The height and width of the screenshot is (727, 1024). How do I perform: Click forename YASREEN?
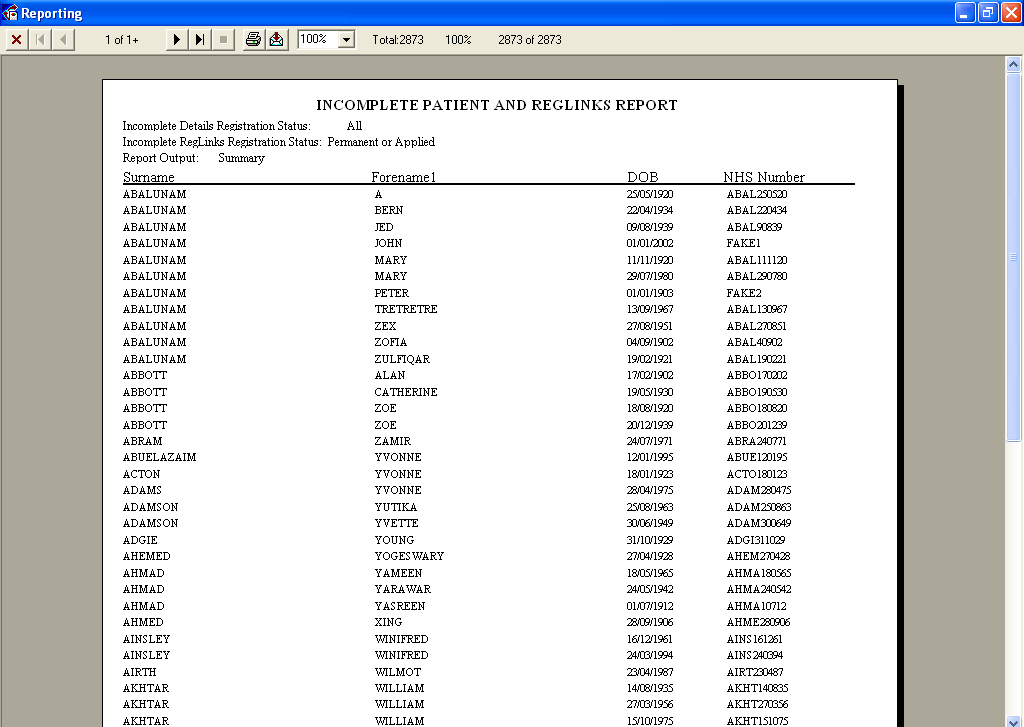400,606
